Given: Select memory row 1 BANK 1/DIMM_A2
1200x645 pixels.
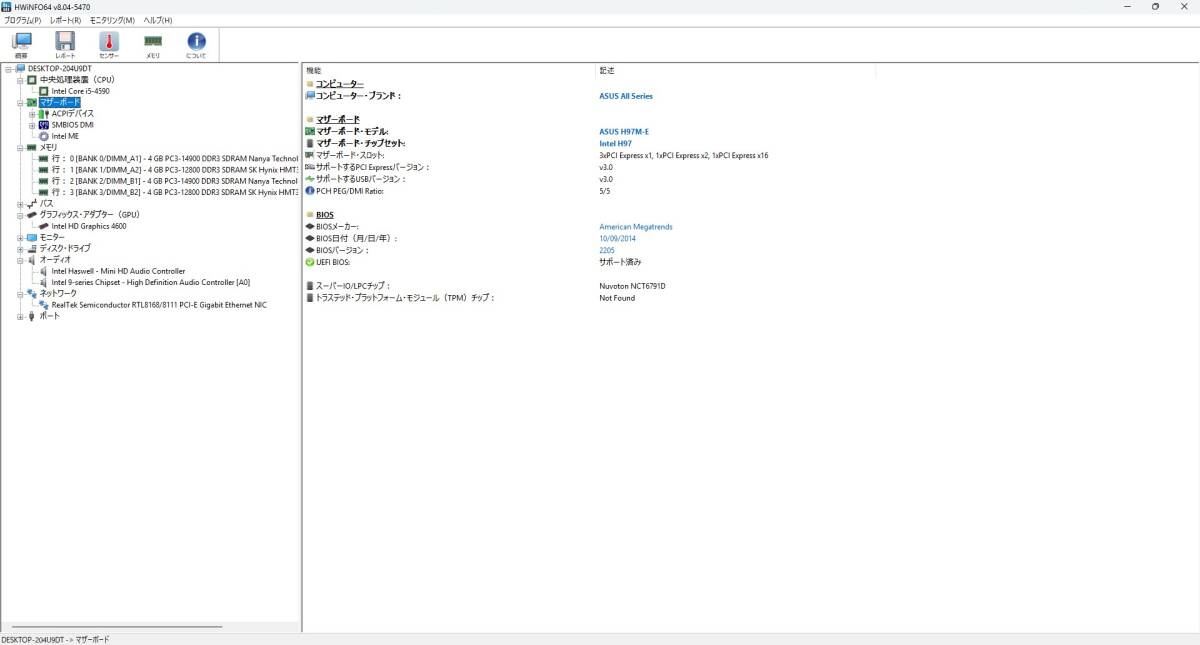Looking at the screenshot, I should [x=175, y=170].
